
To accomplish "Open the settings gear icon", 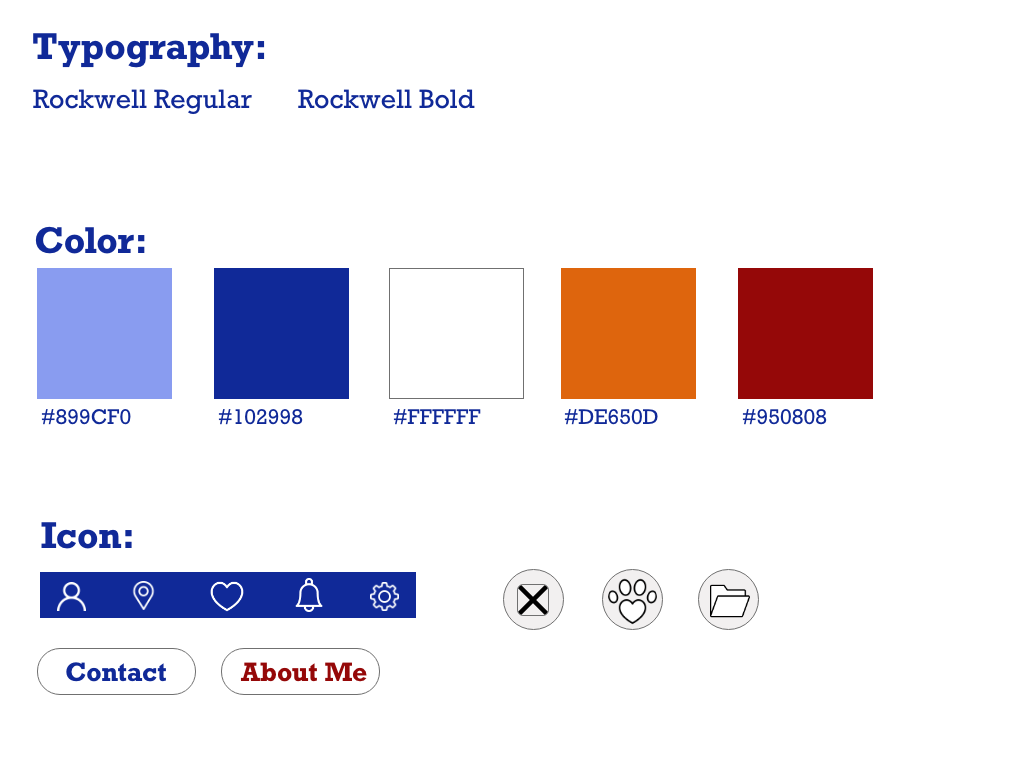I will (x=384, y=596).
